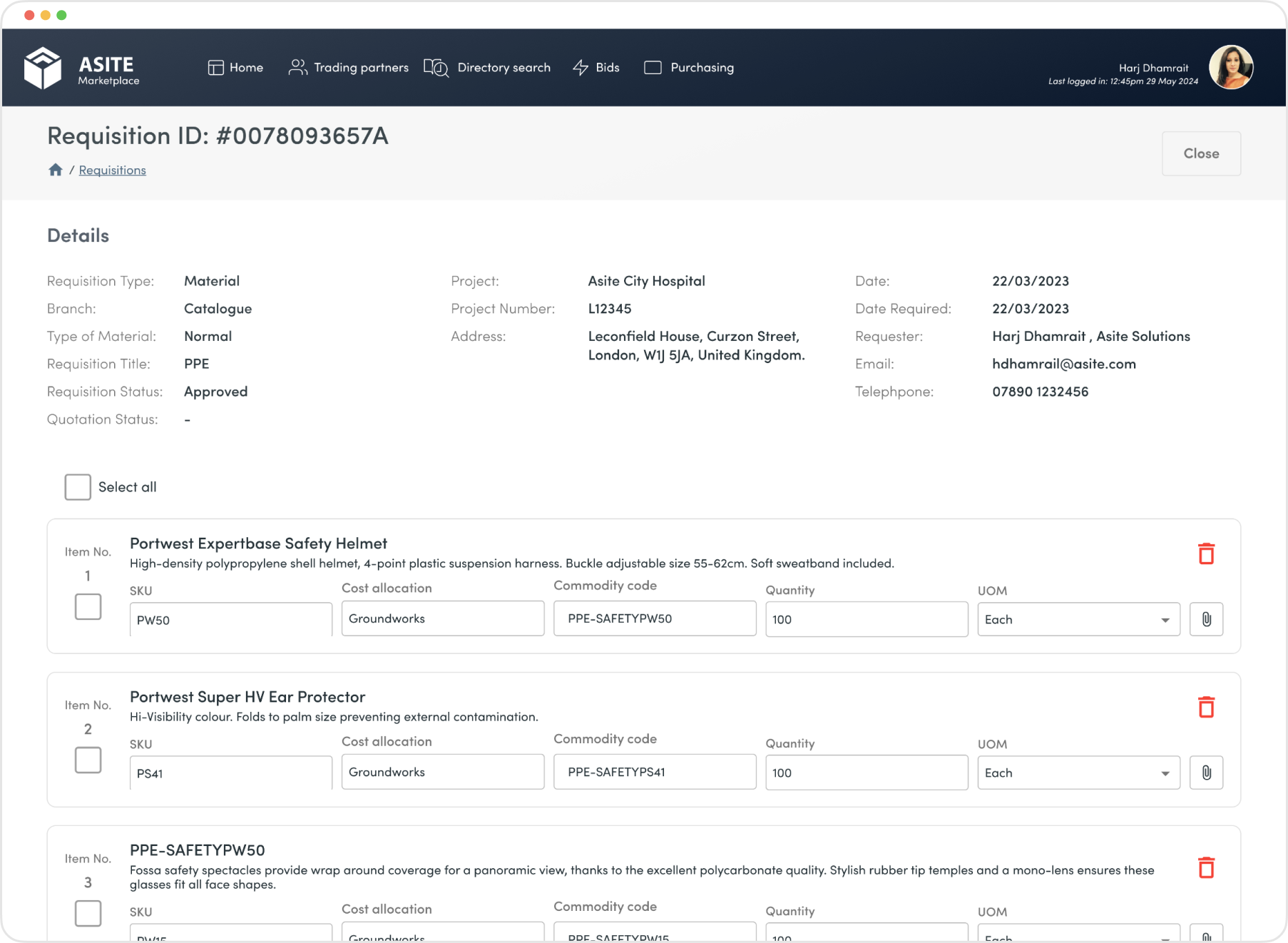Screen dimensions: 1288x943
Task: Tick the checkbox for item number 2
Action: click(x=88, y=760)
